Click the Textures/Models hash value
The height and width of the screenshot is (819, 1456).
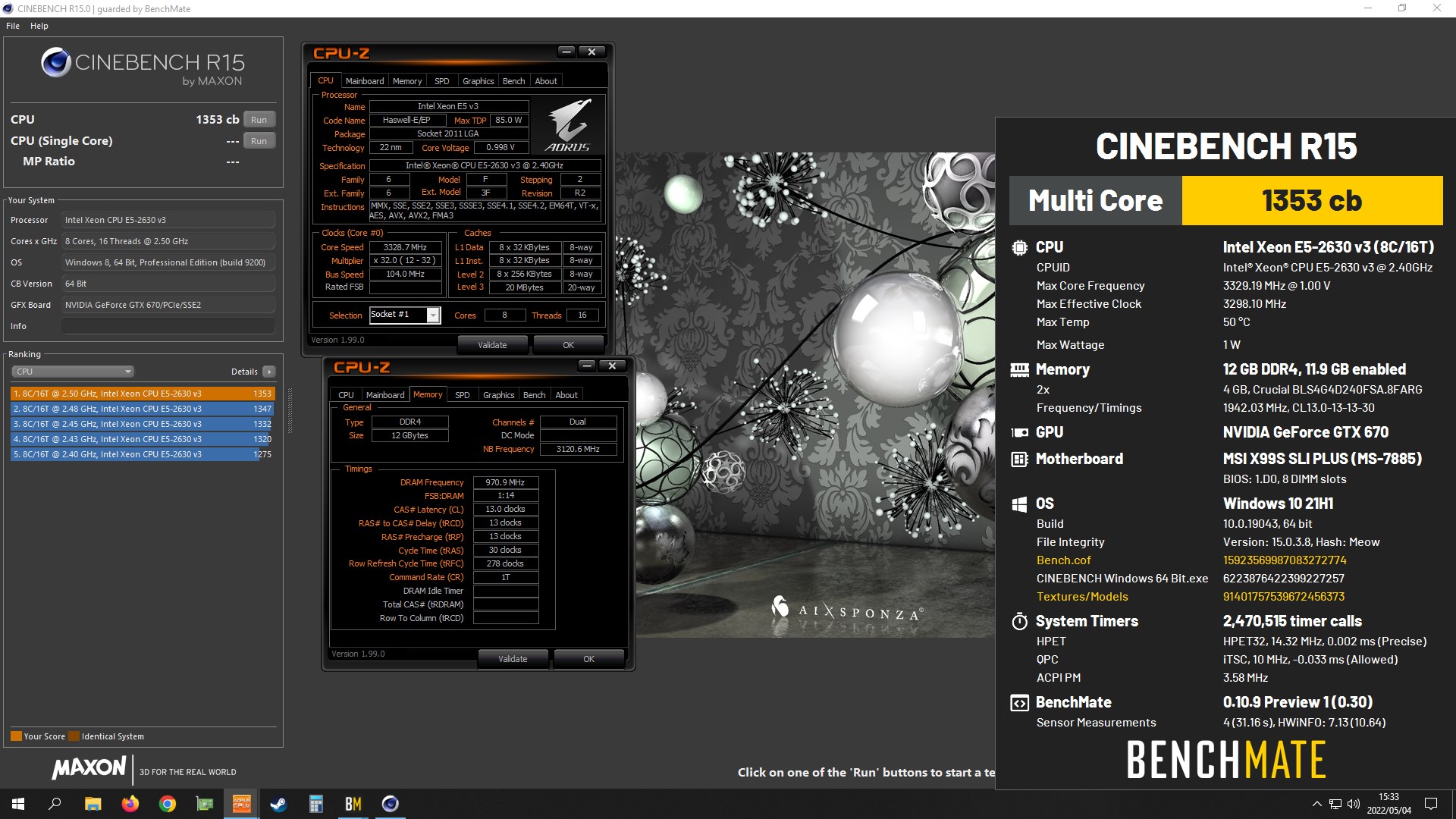pyautogui.click(x=1284, y=597)
